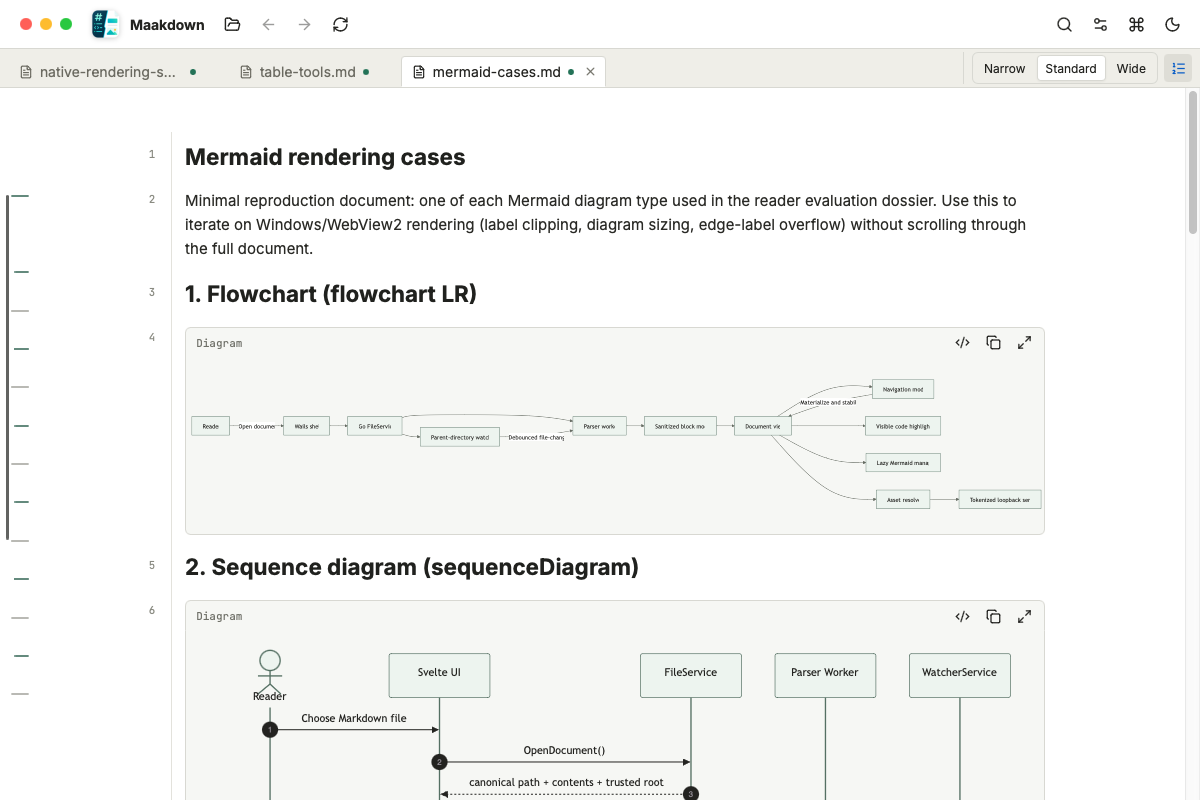The height and width of the screenshot is (800, 1200).
Task: Click file icon on table-tools.md tab
Action: [246, 72]
